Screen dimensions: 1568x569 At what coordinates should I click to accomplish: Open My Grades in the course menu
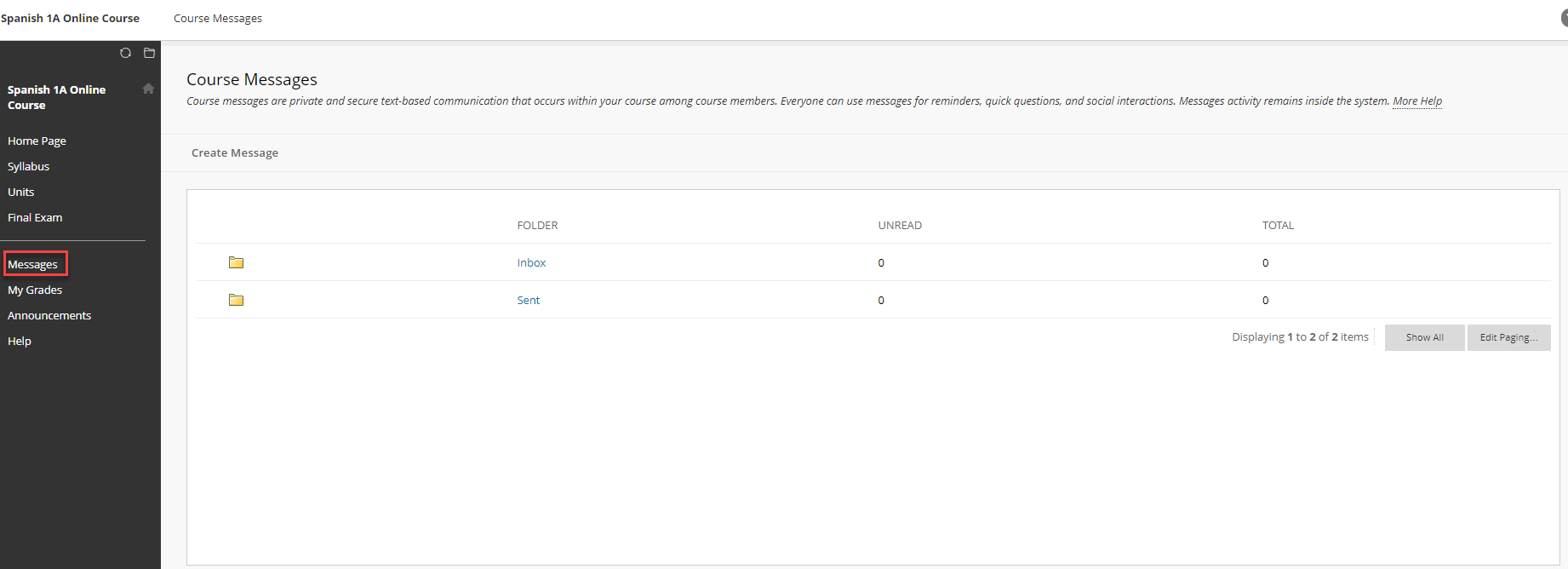pyautogui.click(x=35, y=290)
